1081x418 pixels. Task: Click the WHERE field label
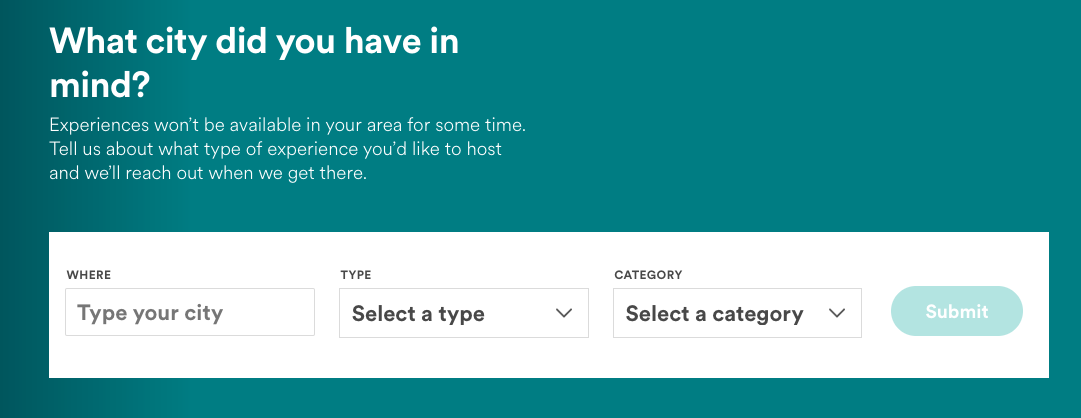pos(89,275)
